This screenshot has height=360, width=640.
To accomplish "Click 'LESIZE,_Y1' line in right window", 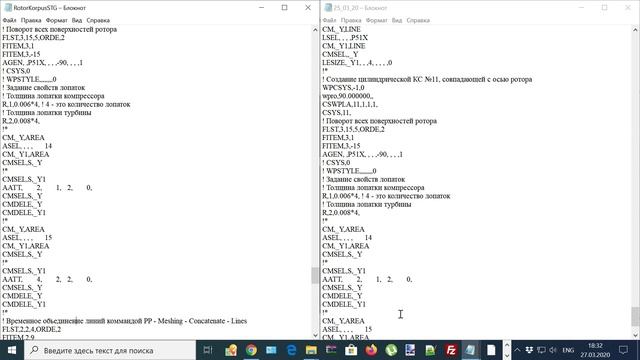I will pyautogui.click(x=357, y=62).
